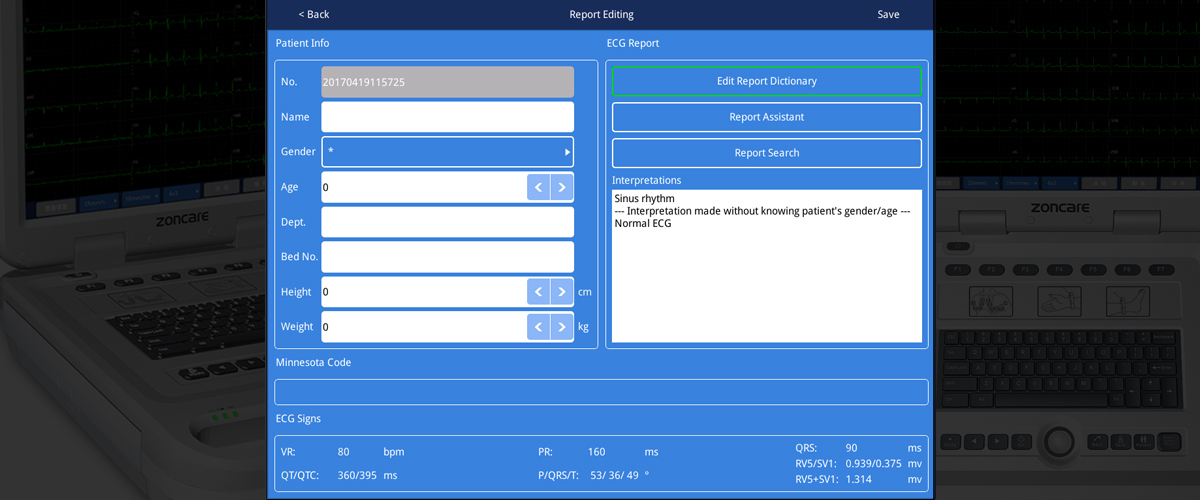1200x500 pixels.
Task: Open Report Search
Action: (x=766, y=153)
